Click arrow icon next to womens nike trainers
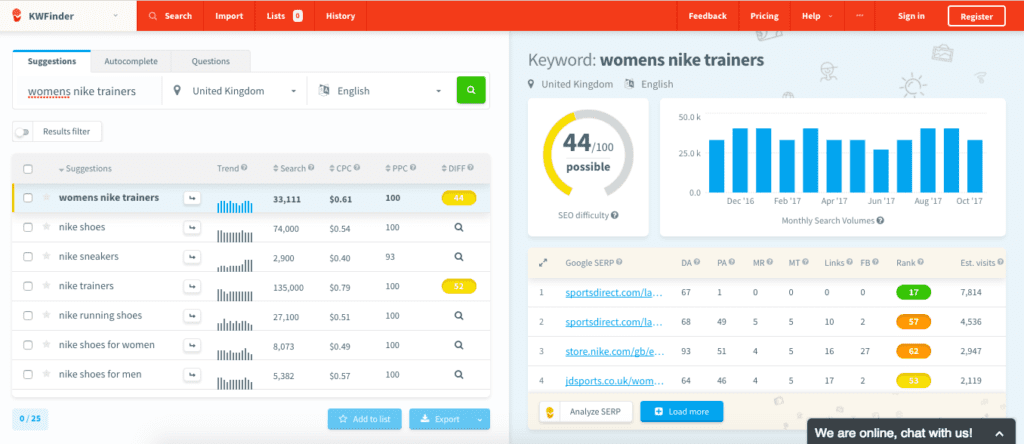The image size is (1024, 444). [x=192, y=198]
